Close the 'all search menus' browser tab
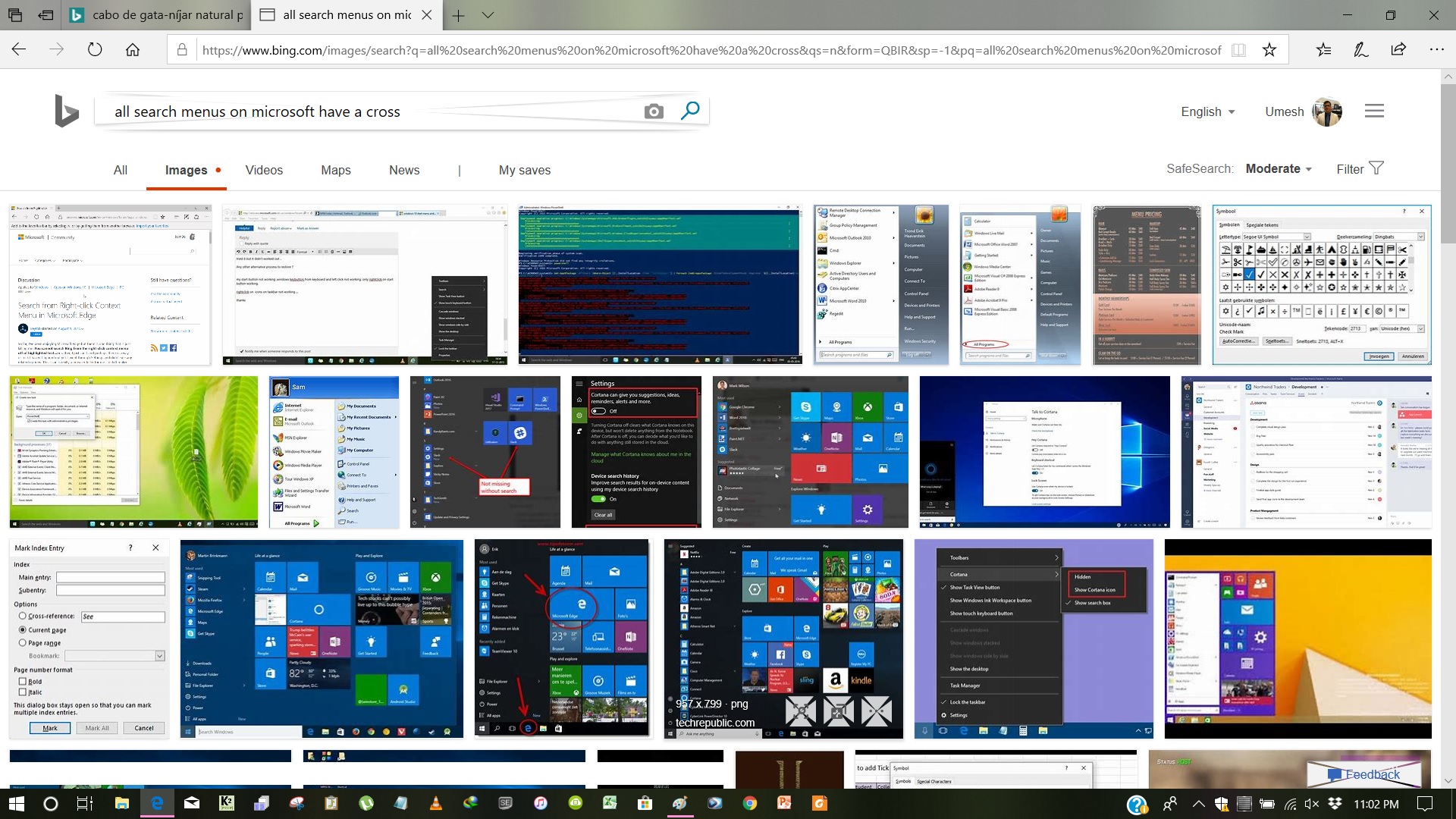1456x819 pixels. pos(427,14)
